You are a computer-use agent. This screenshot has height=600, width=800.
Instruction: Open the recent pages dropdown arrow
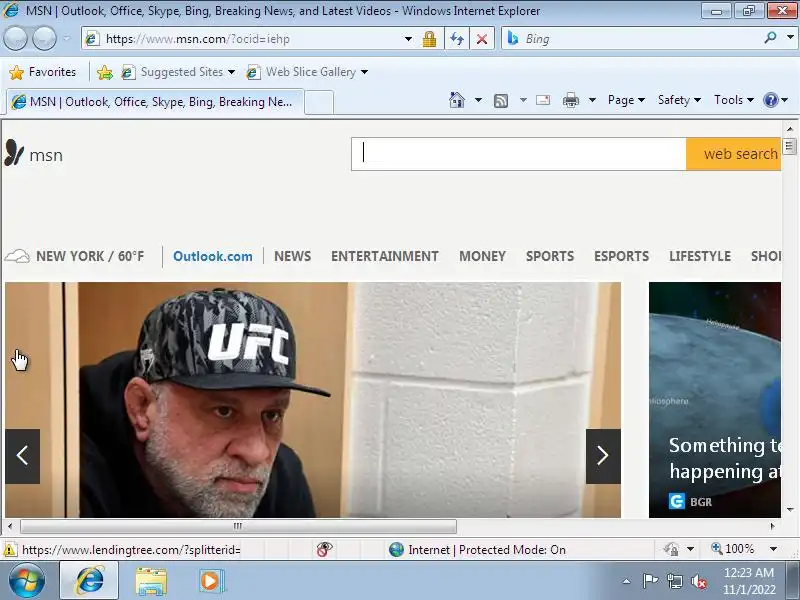pyautogui.click(x=67, y=38)
